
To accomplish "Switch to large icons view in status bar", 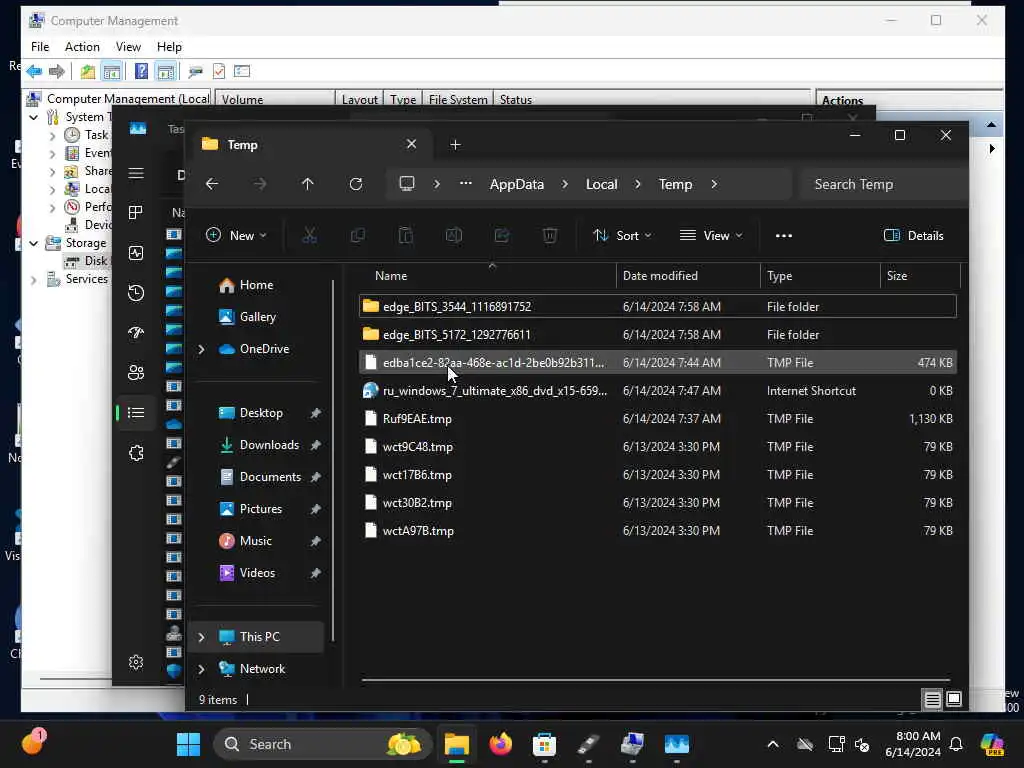I will coord(954,699).
